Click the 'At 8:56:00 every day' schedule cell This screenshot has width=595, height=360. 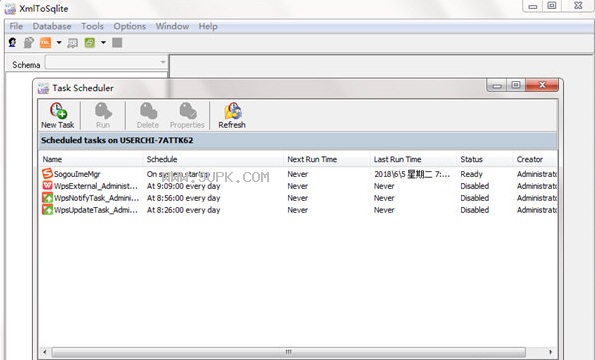(184, 198)
